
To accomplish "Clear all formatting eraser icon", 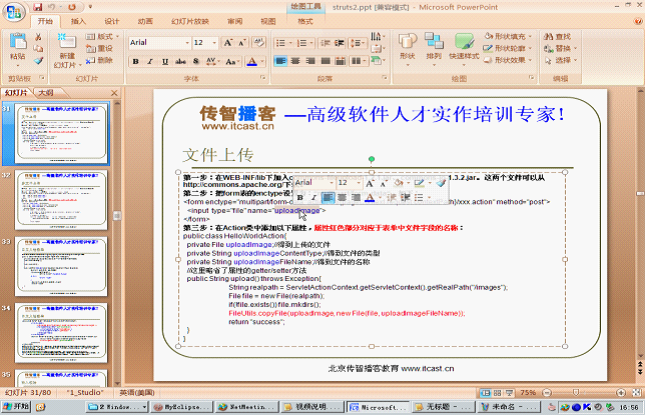I will coord(259,42).
